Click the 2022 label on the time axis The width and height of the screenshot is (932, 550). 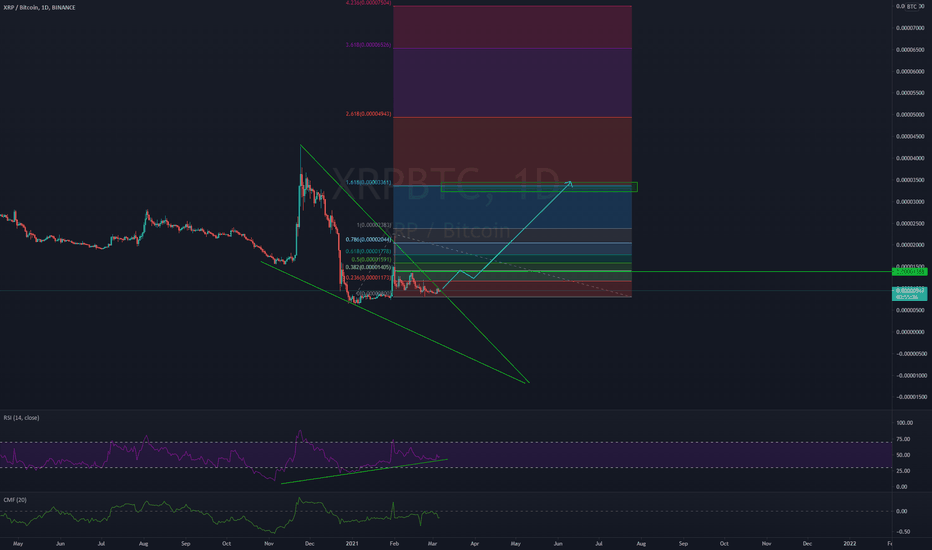click(850, 543)
